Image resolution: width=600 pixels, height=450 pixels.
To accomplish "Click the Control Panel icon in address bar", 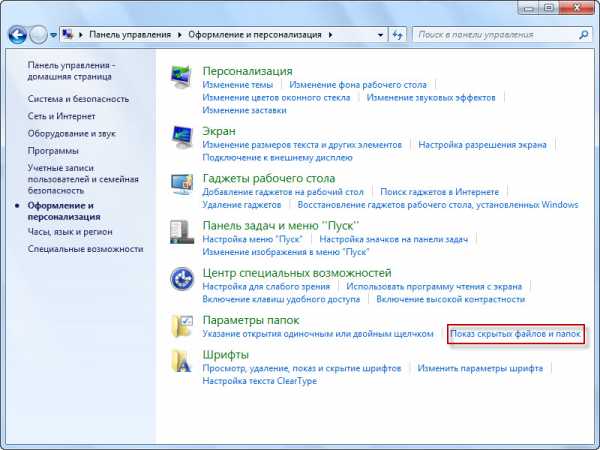I will pyautogui.click(x=68, y=34).
